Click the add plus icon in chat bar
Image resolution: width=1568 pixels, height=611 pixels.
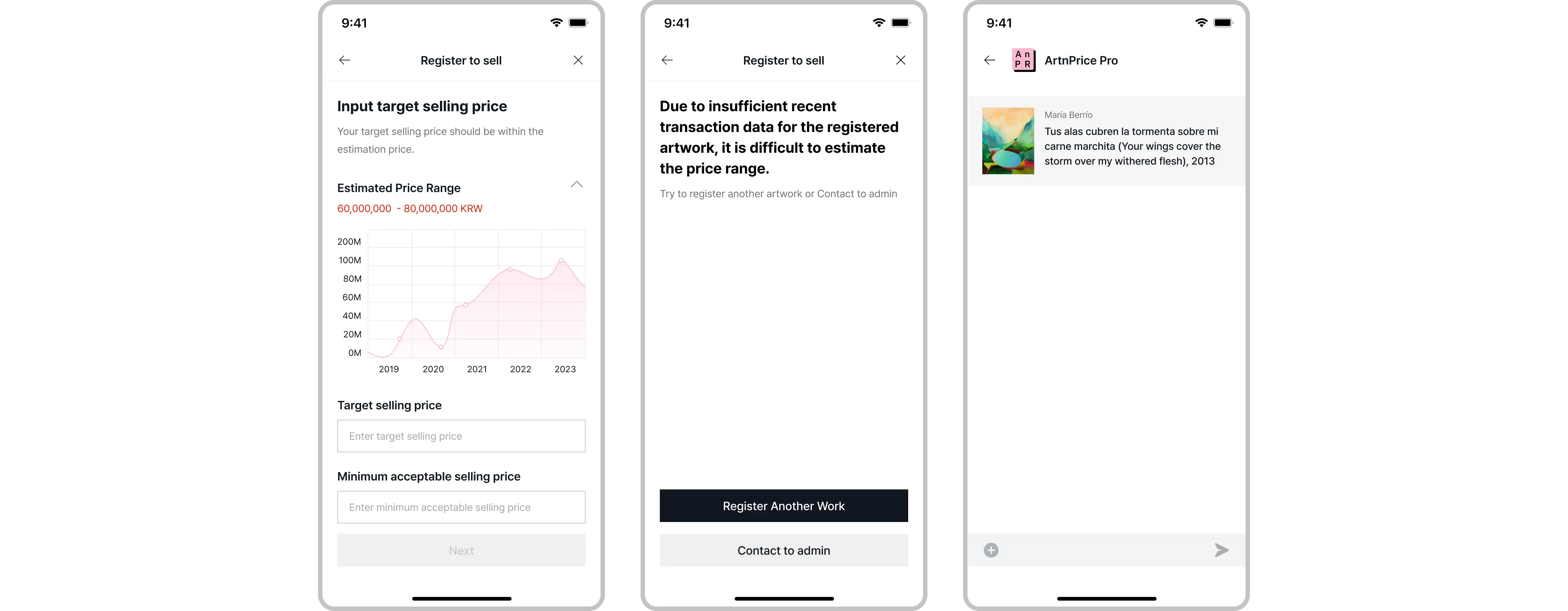click(x=991, y=549)
